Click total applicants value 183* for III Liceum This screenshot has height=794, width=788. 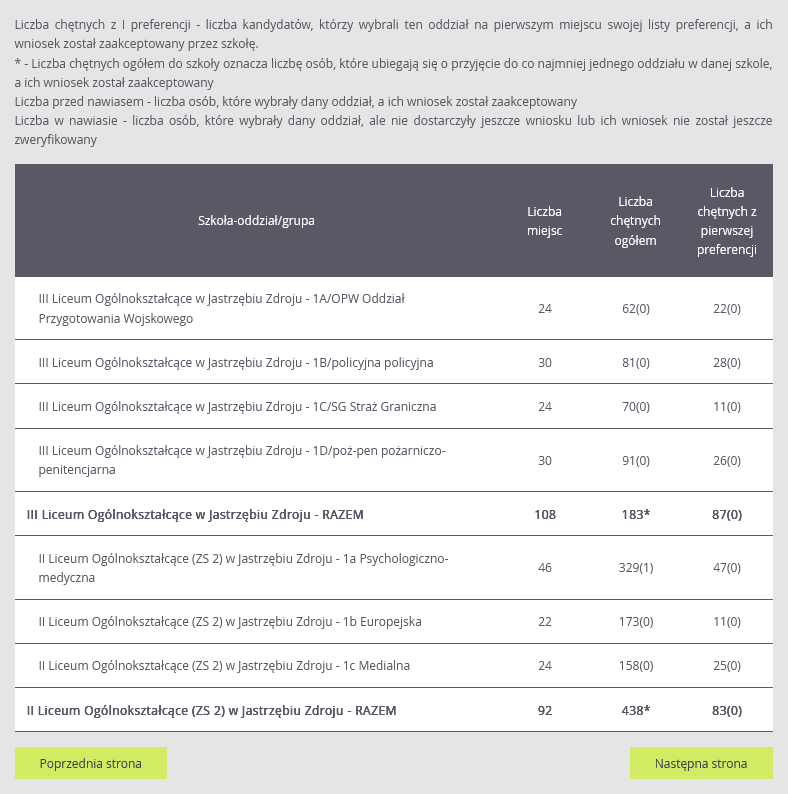click(x=636, y=514)
